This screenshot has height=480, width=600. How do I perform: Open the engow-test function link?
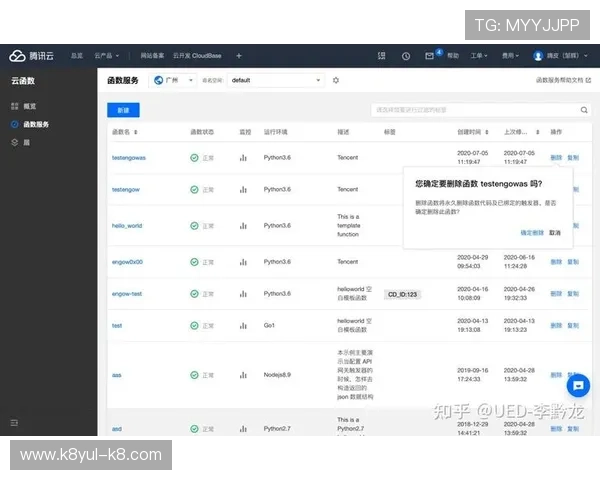(x=127, y=293)
